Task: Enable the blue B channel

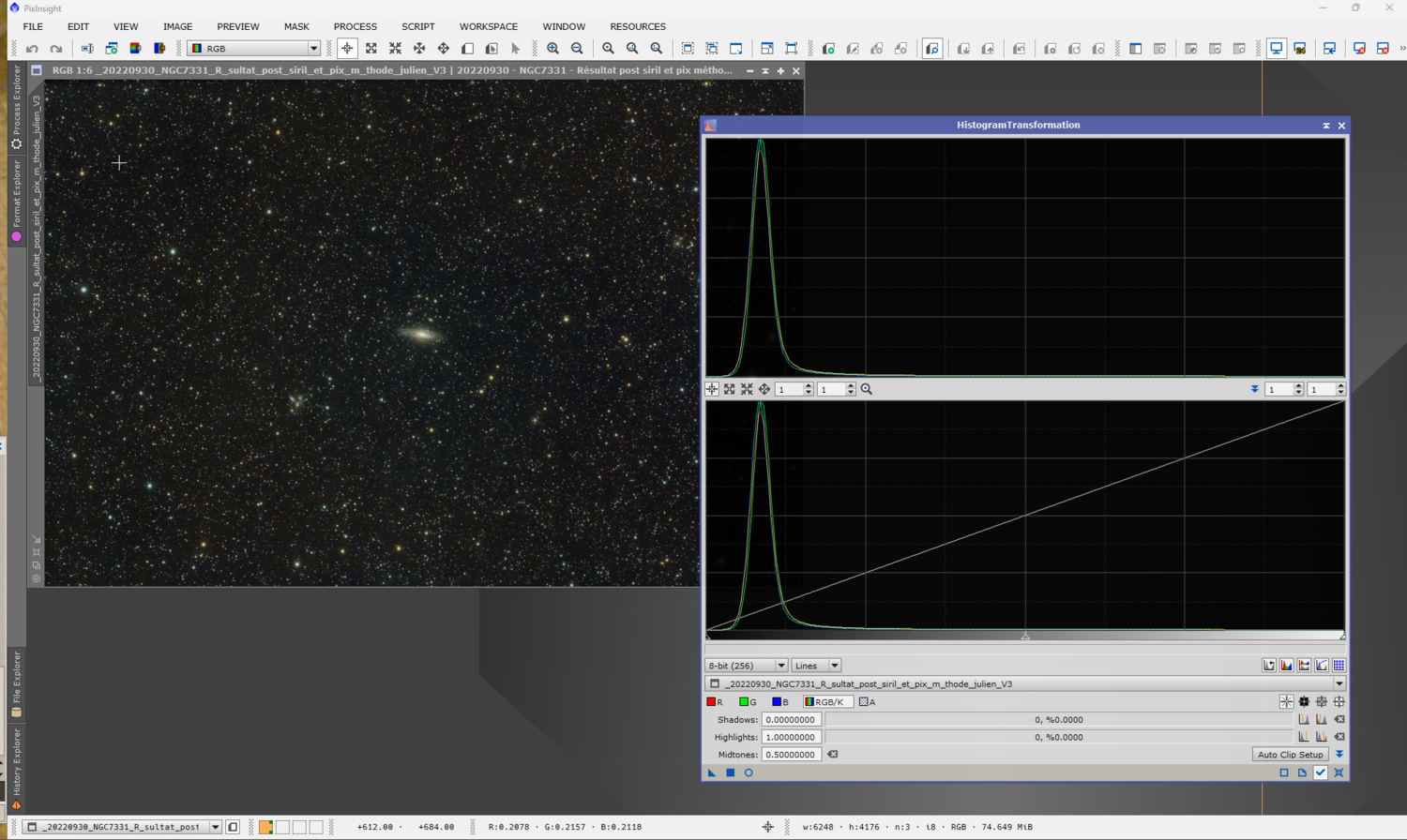Action: pos(779,702)
